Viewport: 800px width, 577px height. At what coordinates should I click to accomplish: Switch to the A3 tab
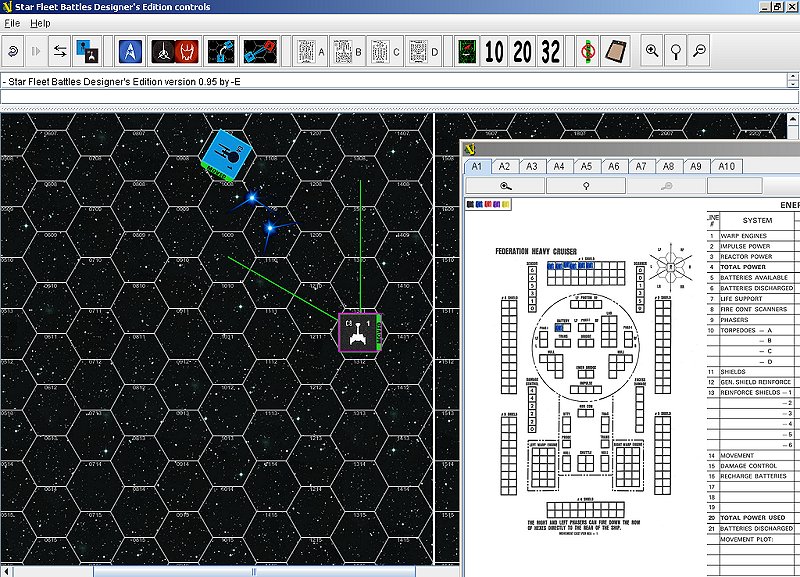click(532, 166)
